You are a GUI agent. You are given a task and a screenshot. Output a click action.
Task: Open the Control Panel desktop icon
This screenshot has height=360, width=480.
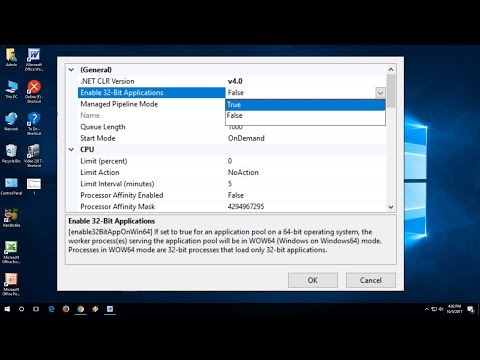point(11,186)
